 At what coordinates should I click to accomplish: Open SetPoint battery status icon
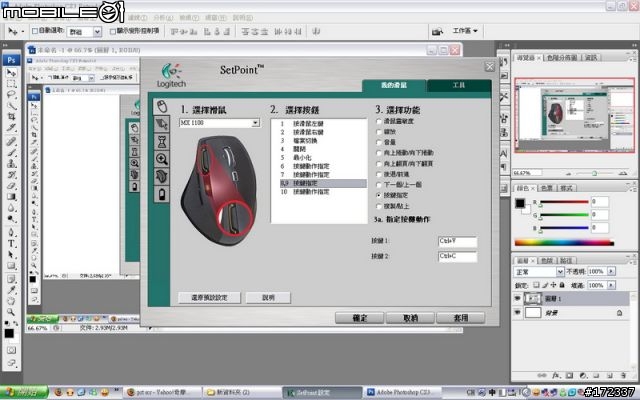click(x=162, y=194)
